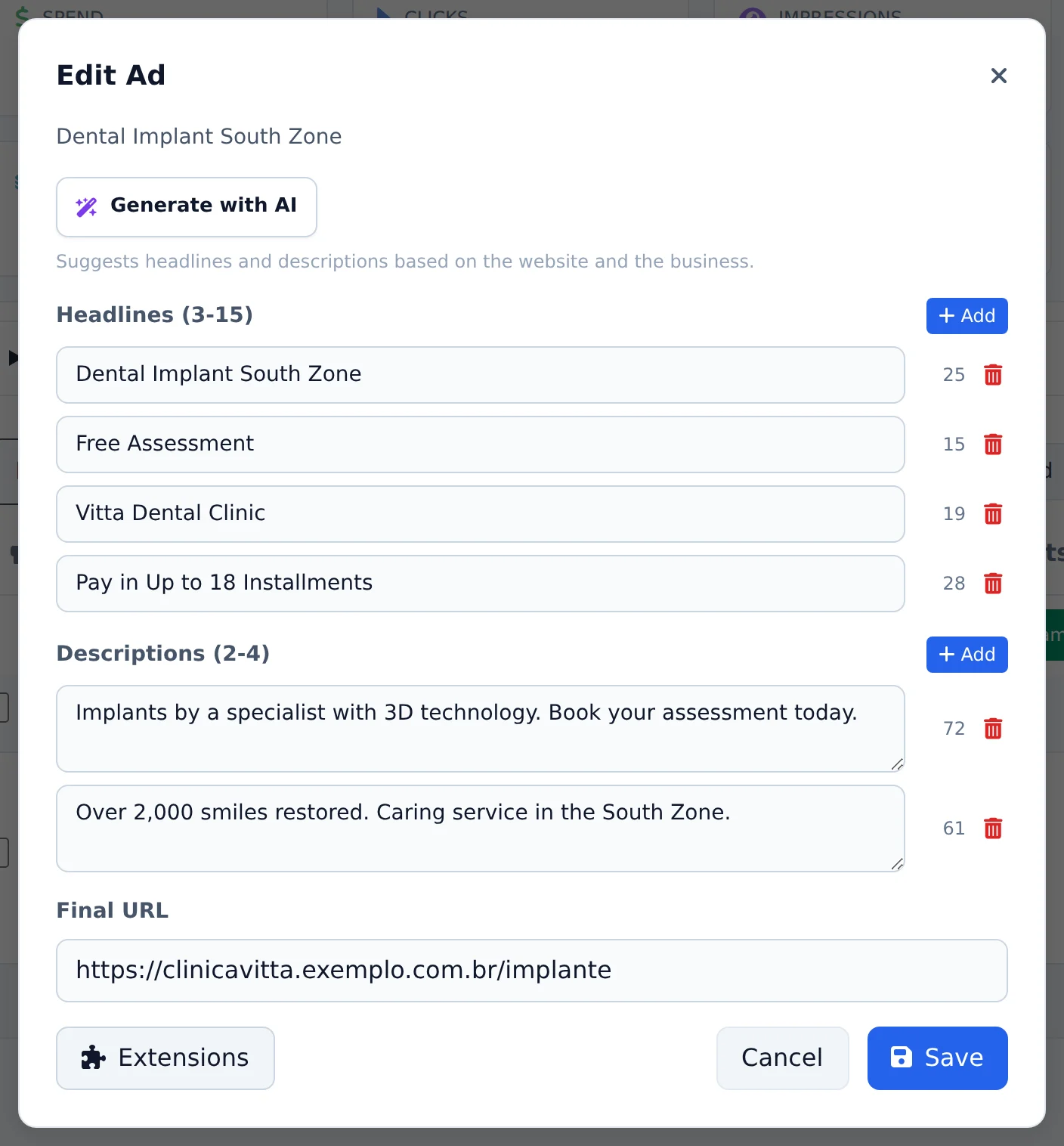Click the 3D technology description textarea

point(481,729)
